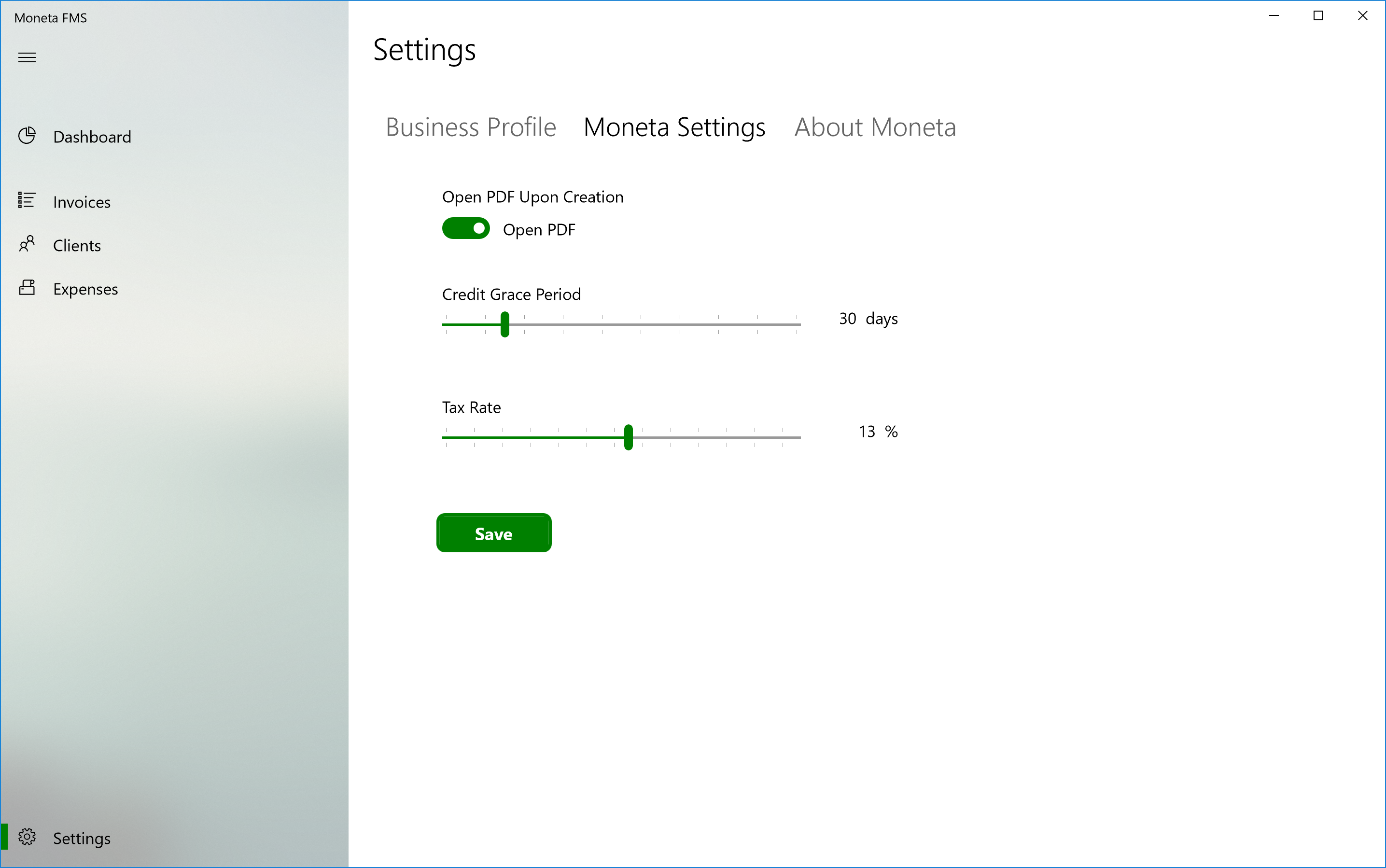Click the Settings gear icon

coord(27,837)
